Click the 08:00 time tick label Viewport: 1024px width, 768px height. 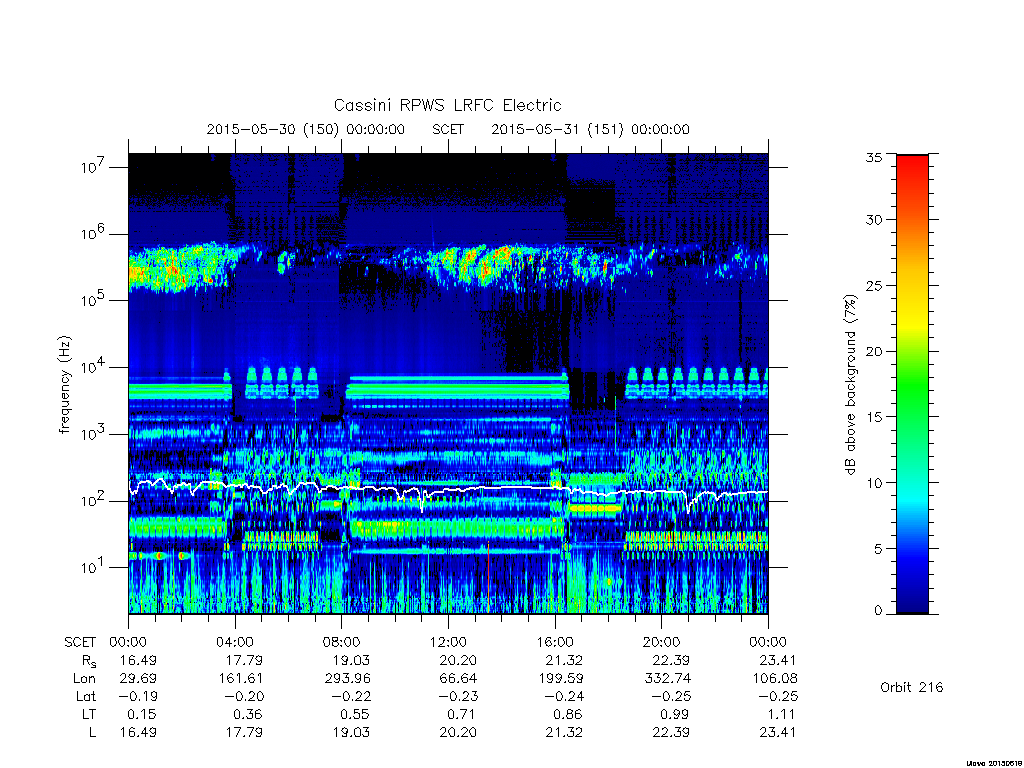[342, 642]
